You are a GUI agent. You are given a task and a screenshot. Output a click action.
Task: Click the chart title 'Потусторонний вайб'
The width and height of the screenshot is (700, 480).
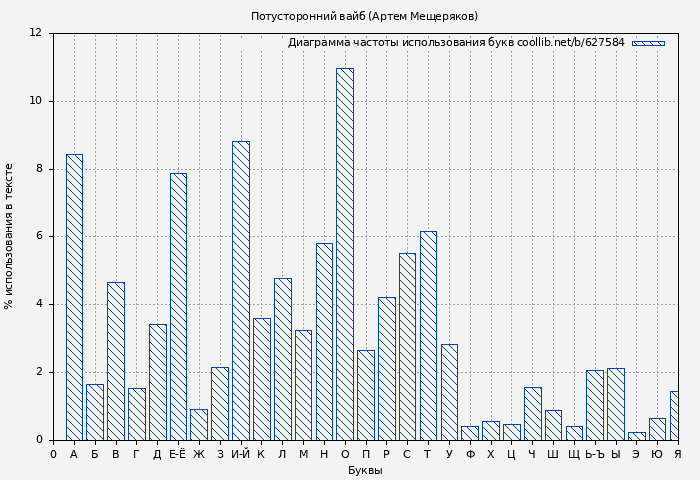(364, 16)
